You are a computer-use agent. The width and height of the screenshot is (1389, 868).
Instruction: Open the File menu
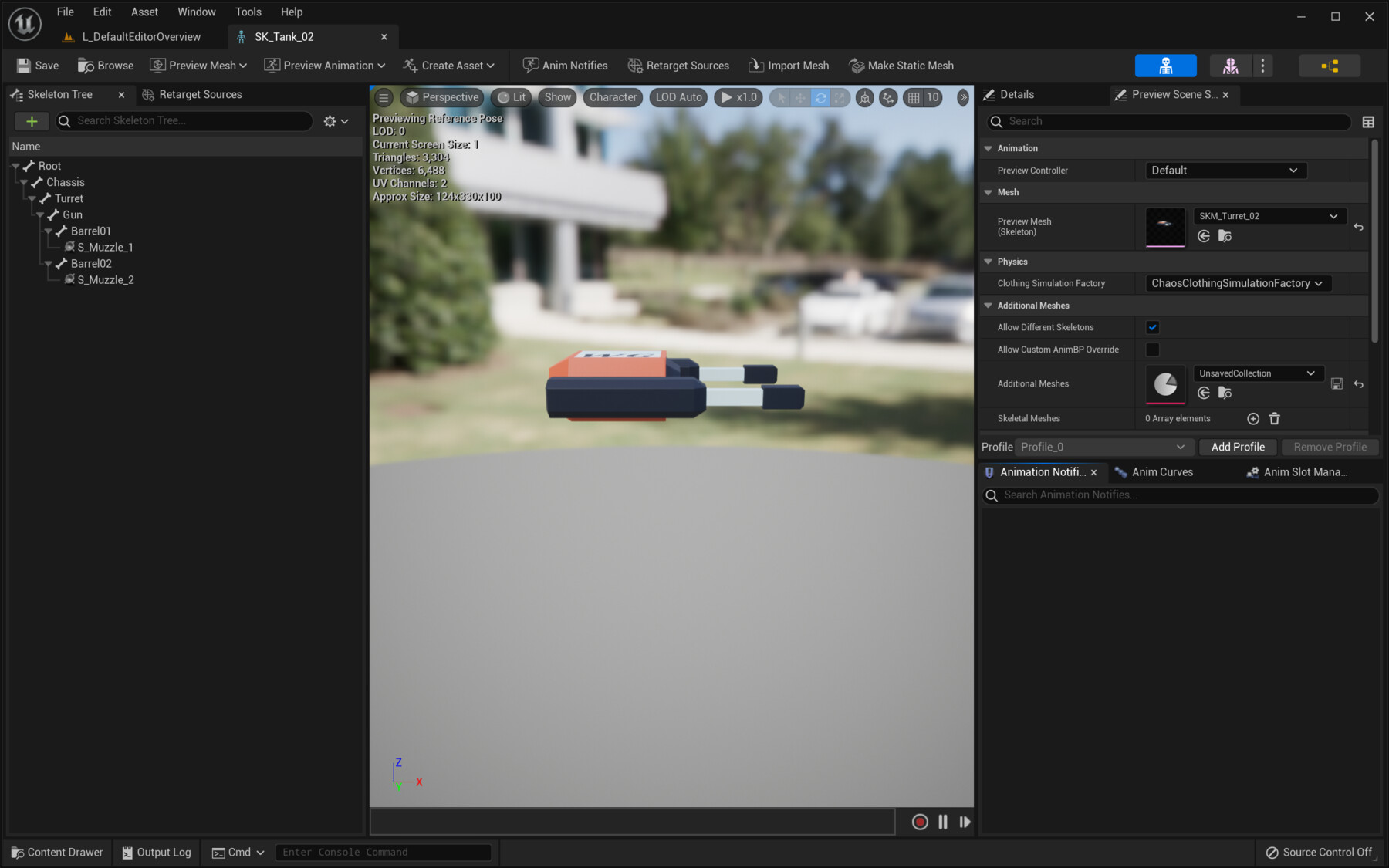coord(66,12)
